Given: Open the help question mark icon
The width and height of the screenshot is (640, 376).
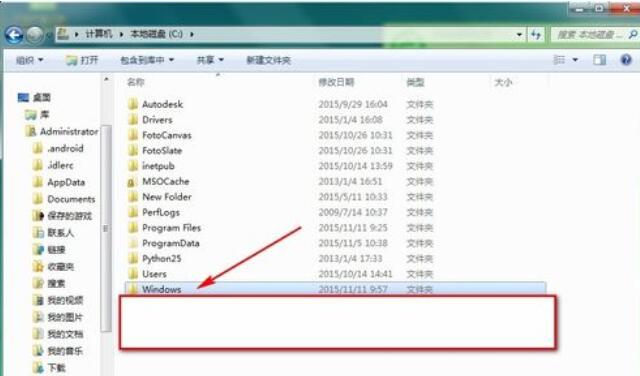Looking at the screenshot, I should pos(626,60).
